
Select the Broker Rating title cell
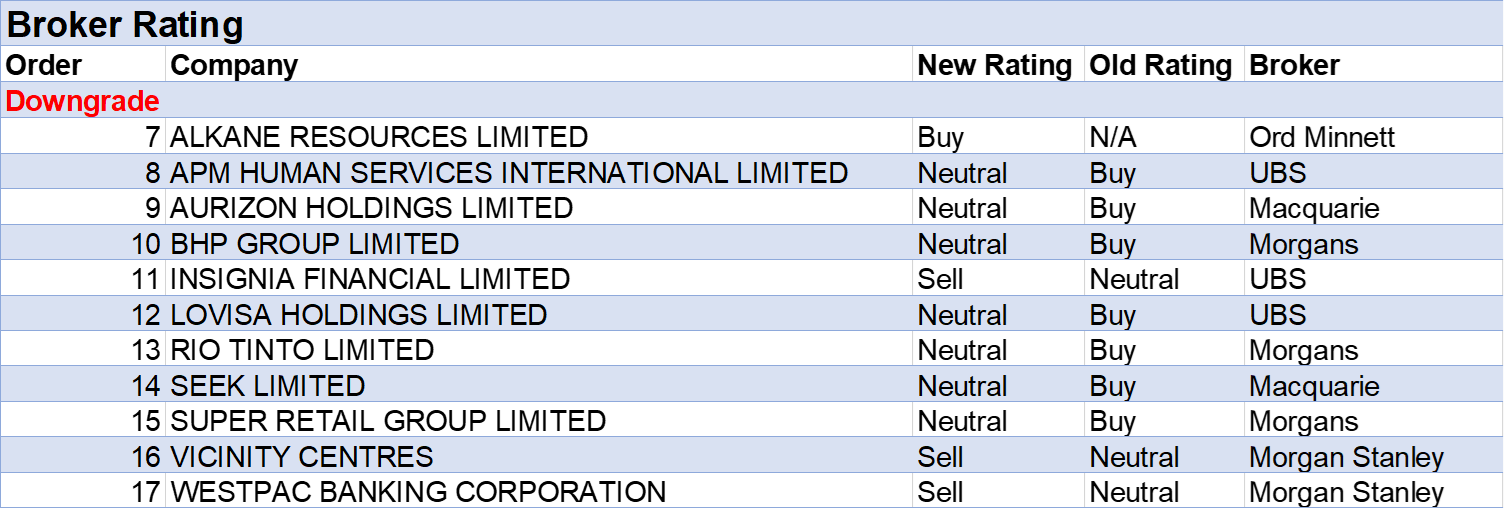(125, 25)
